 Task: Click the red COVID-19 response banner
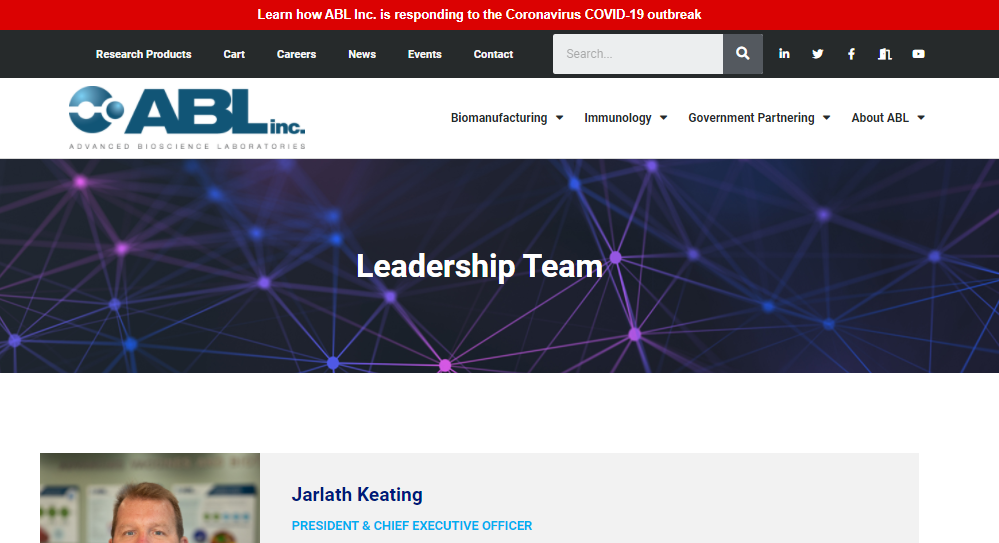click(x=479, y=15)
